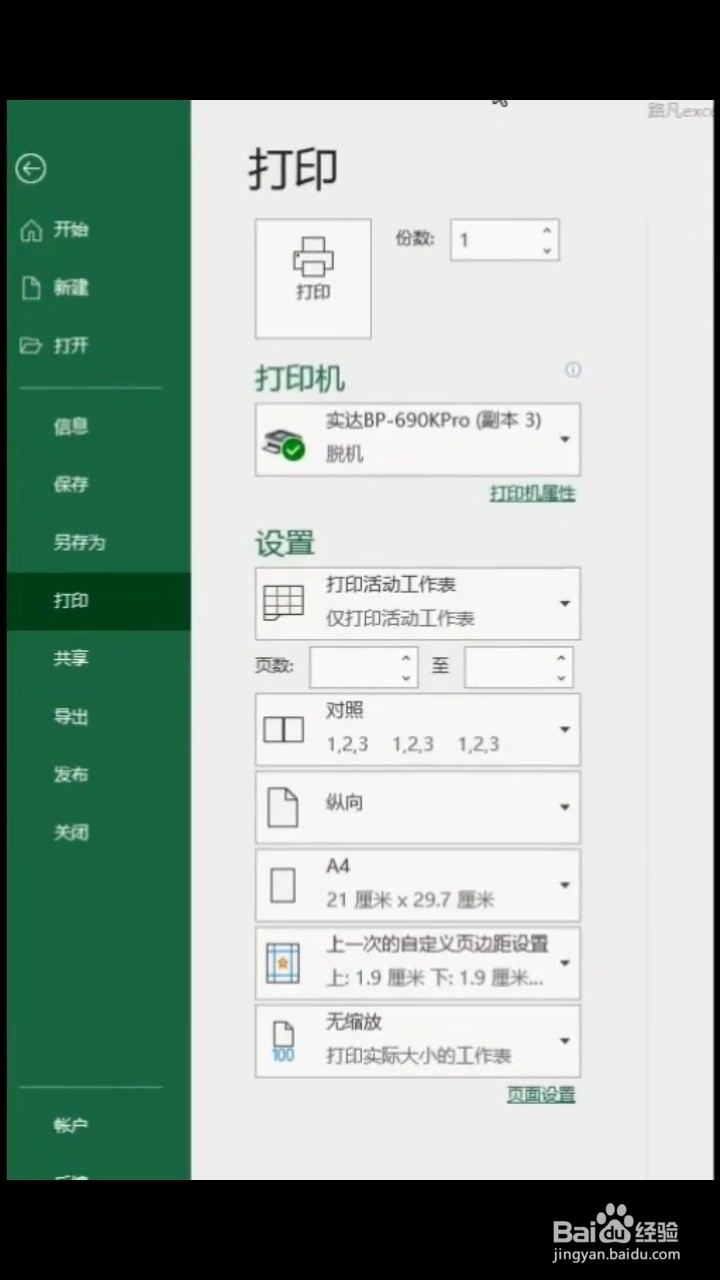Increment the 页数 start page spinner
This screenshot has height=1280, width=720.
(406, 658)
